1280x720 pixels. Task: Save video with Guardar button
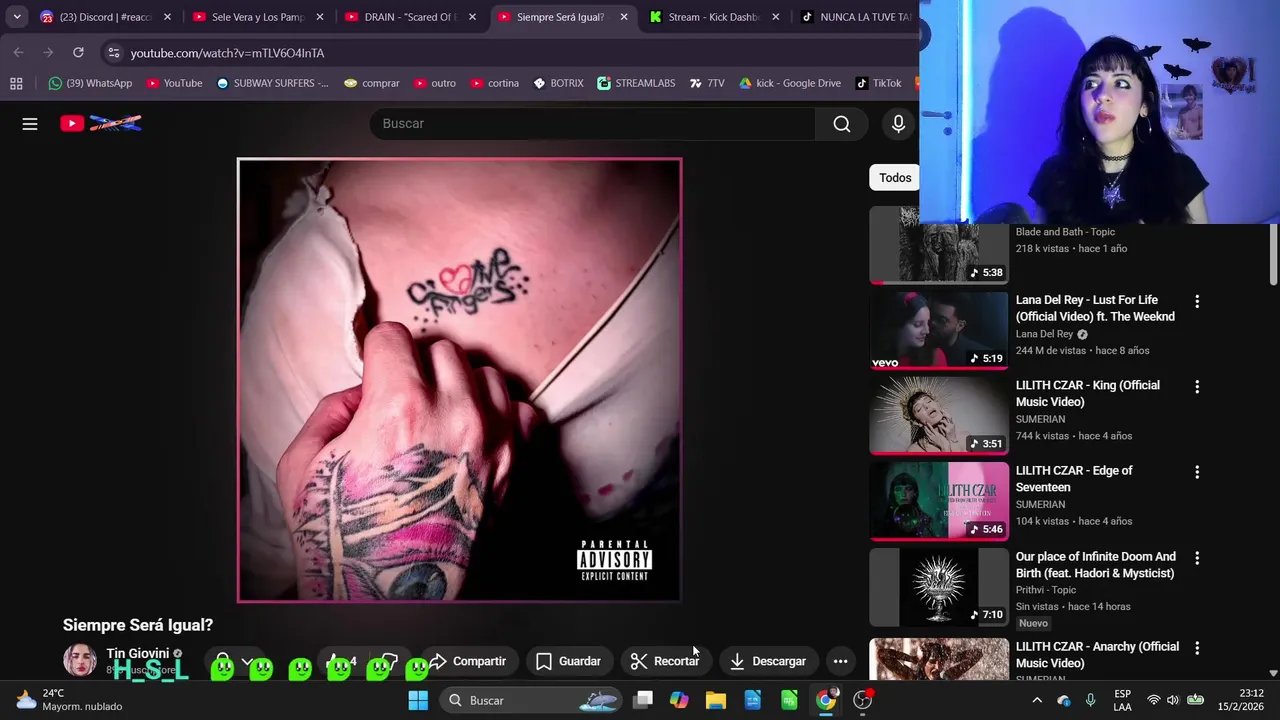569,661
